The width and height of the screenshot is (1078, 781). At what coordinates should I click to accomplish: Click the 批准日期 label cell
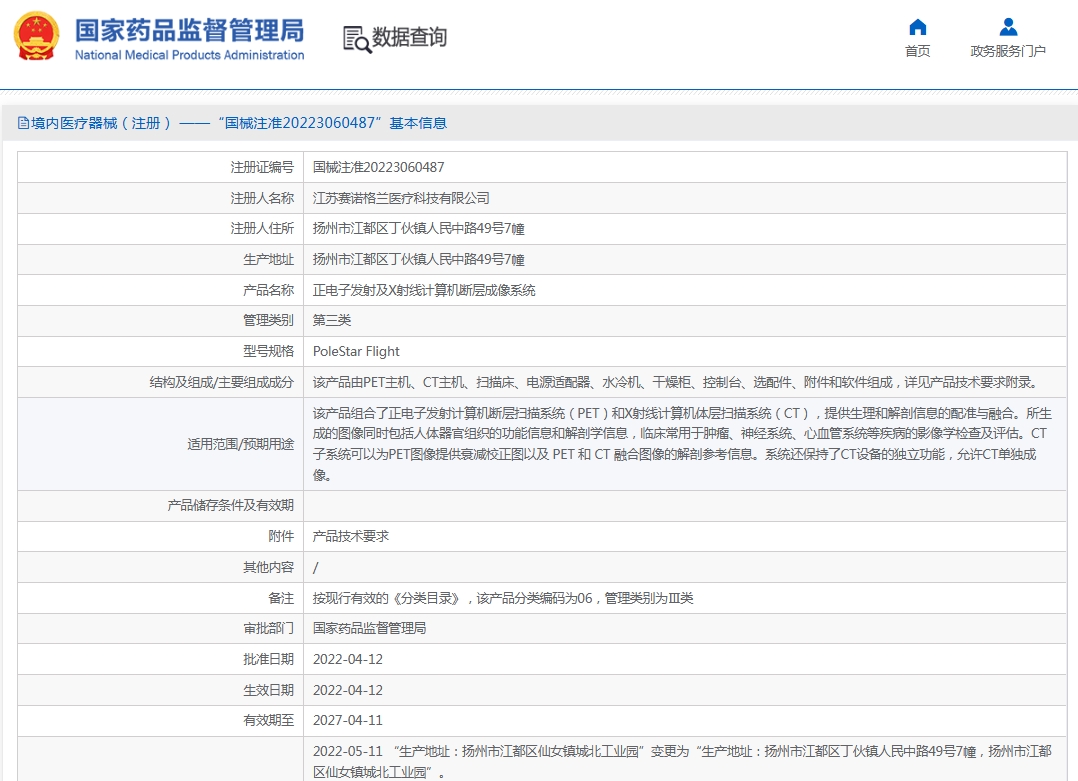[x=160, y=659]
